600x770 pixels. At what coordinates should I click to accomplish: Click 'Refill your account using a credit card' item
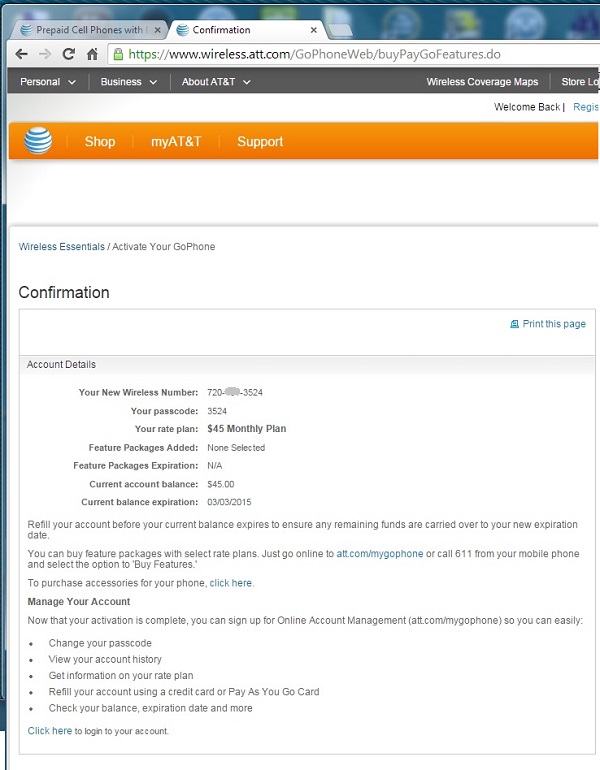point(184,692)
